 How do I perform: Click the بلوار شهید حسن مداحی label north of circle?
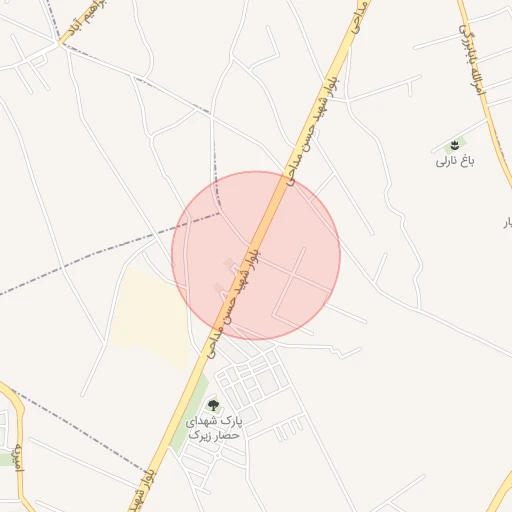314,132
